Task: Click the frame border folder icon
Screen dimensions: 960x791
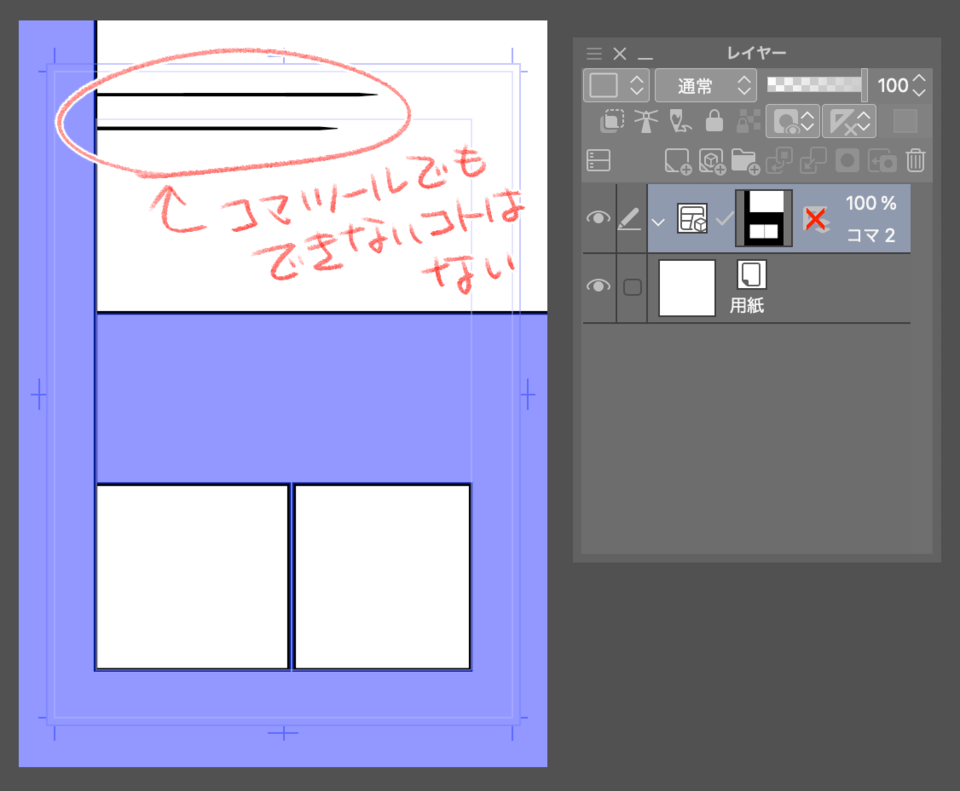Action: pos(692,218)
